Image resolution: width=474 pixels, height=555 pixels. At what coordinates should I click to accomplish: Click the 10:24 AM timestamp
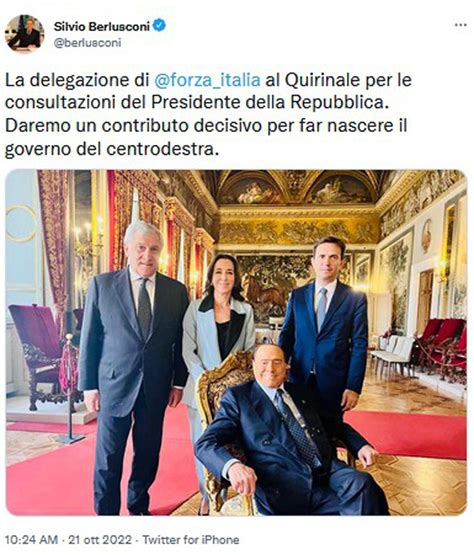32,540
